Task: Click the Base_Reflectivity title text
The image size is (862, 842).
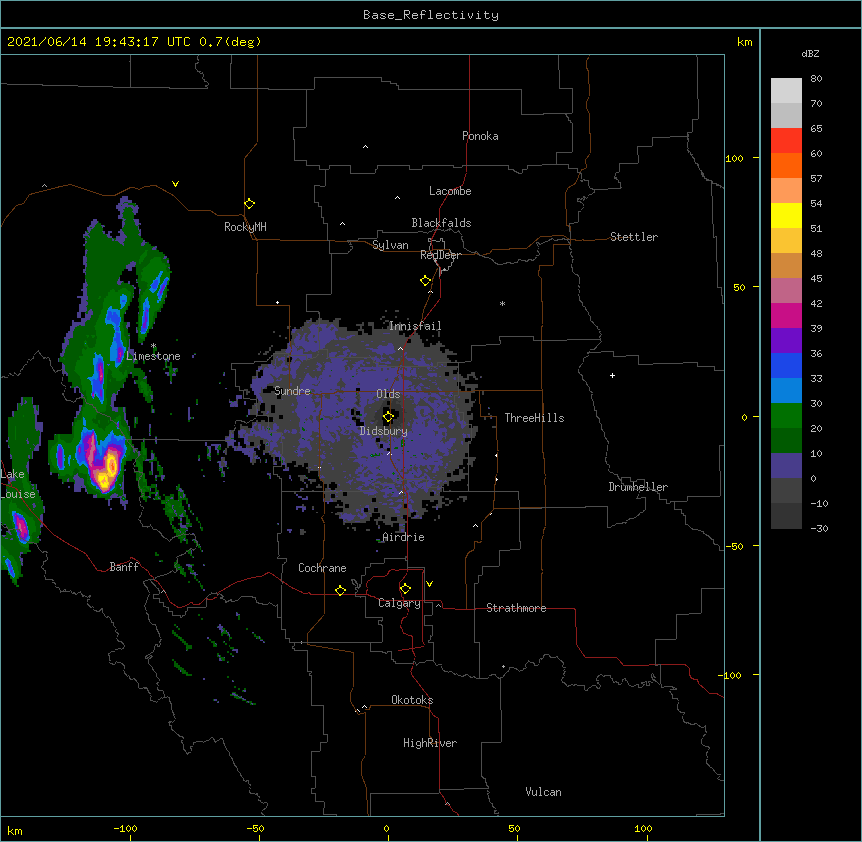Action: (431, 15)
